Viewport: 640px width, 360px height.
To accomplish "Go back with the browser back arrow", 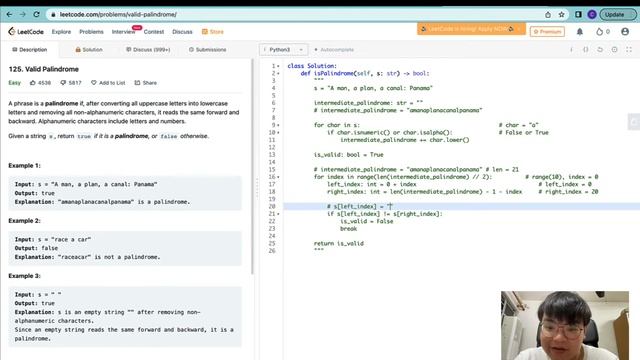I will point(9,14).
